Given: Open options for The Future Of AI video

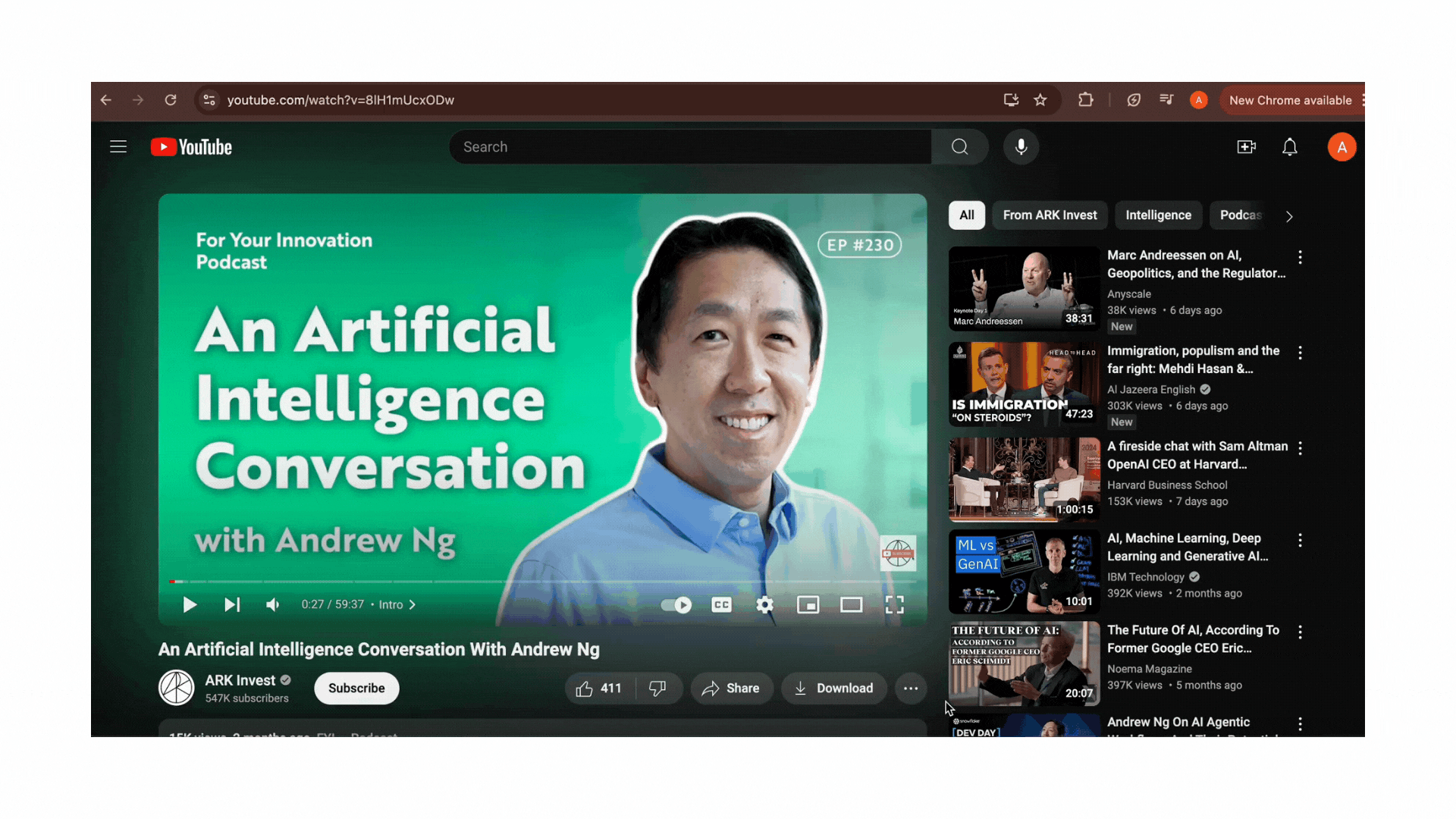Looking at the screenshot, I should pyautogui.click(x=1300, y=632).
